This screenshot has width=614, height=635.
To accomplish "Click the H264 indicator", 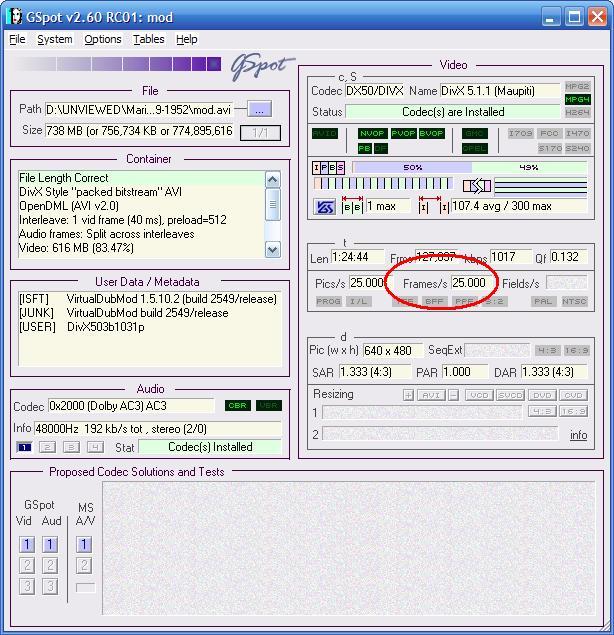I will coord(578,112).
